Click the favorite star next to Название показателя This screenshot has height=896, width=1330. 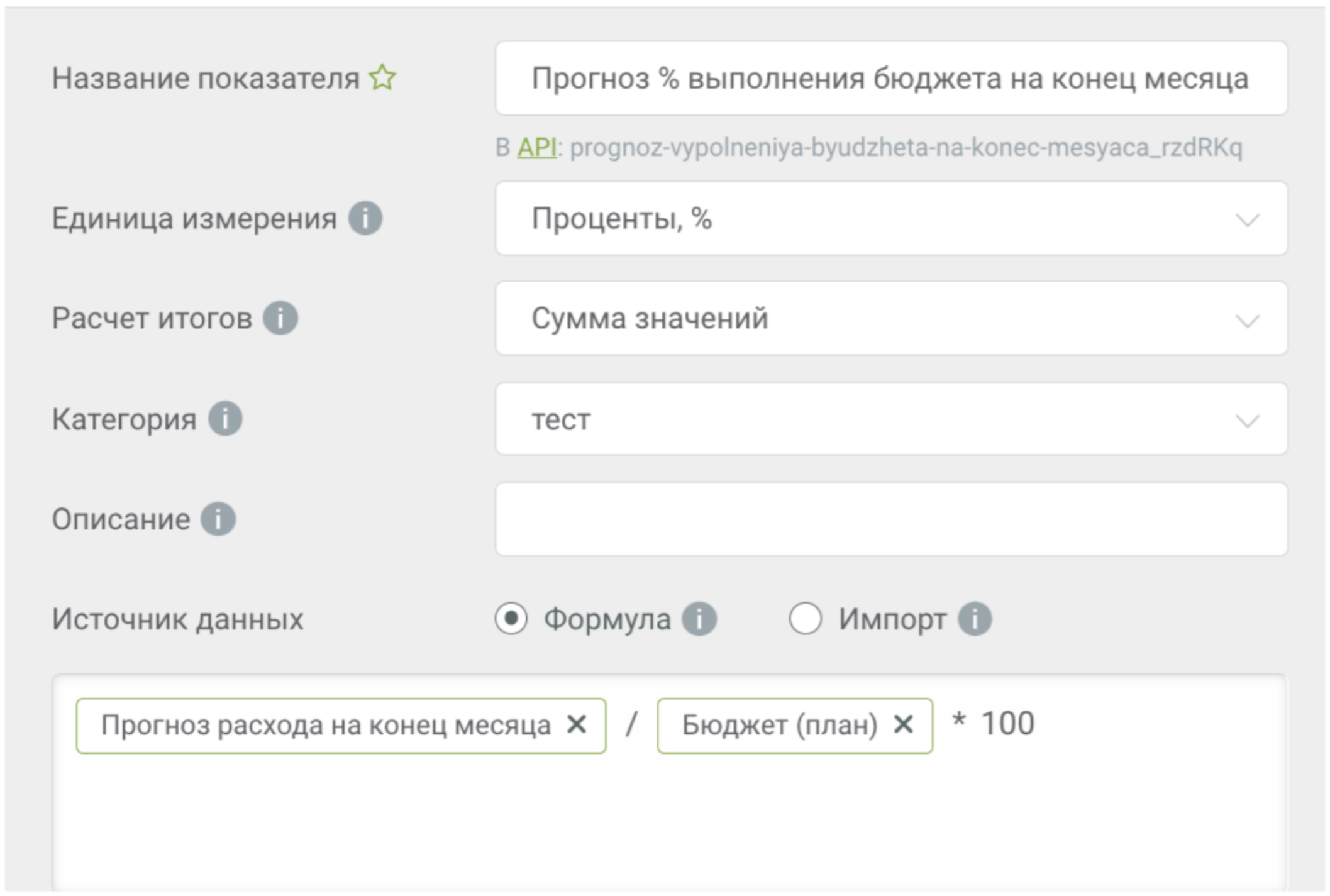[382, 78]
